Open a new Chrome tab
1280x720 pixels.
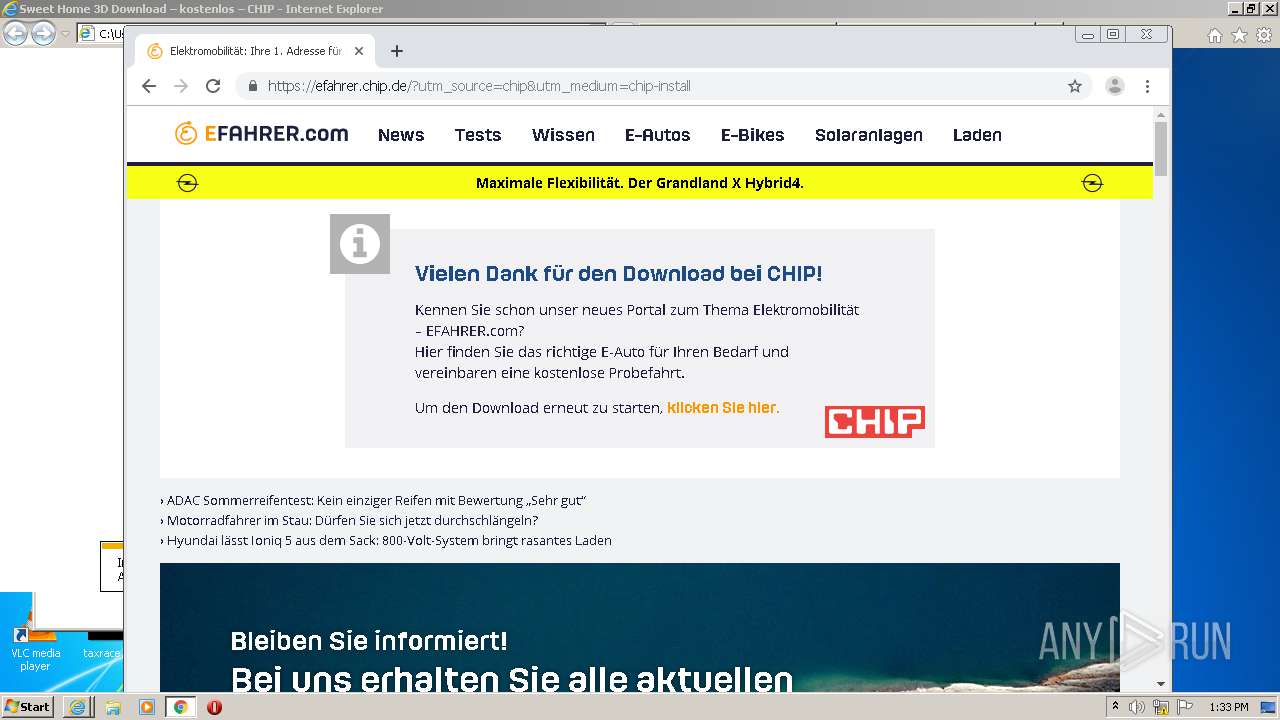tap(397, 51)
